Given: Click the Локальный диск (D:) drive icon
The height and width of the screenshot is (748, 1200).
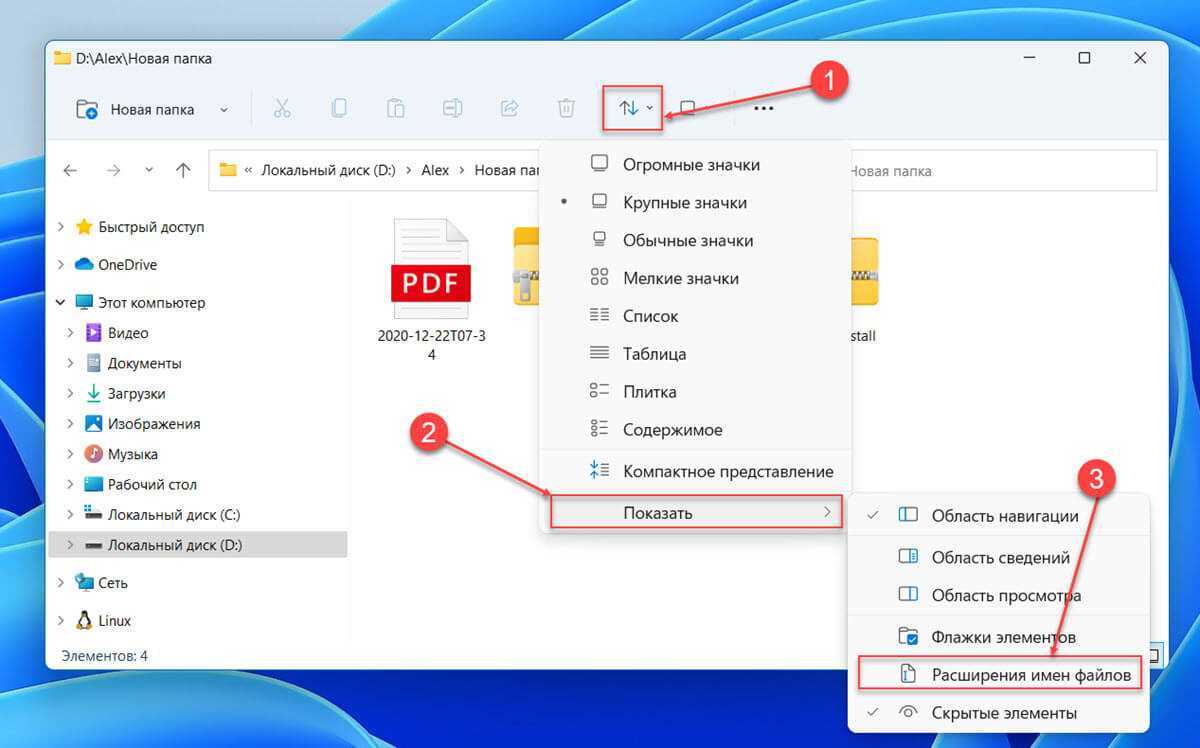Looking at the screenshot, I should point(94,545).
